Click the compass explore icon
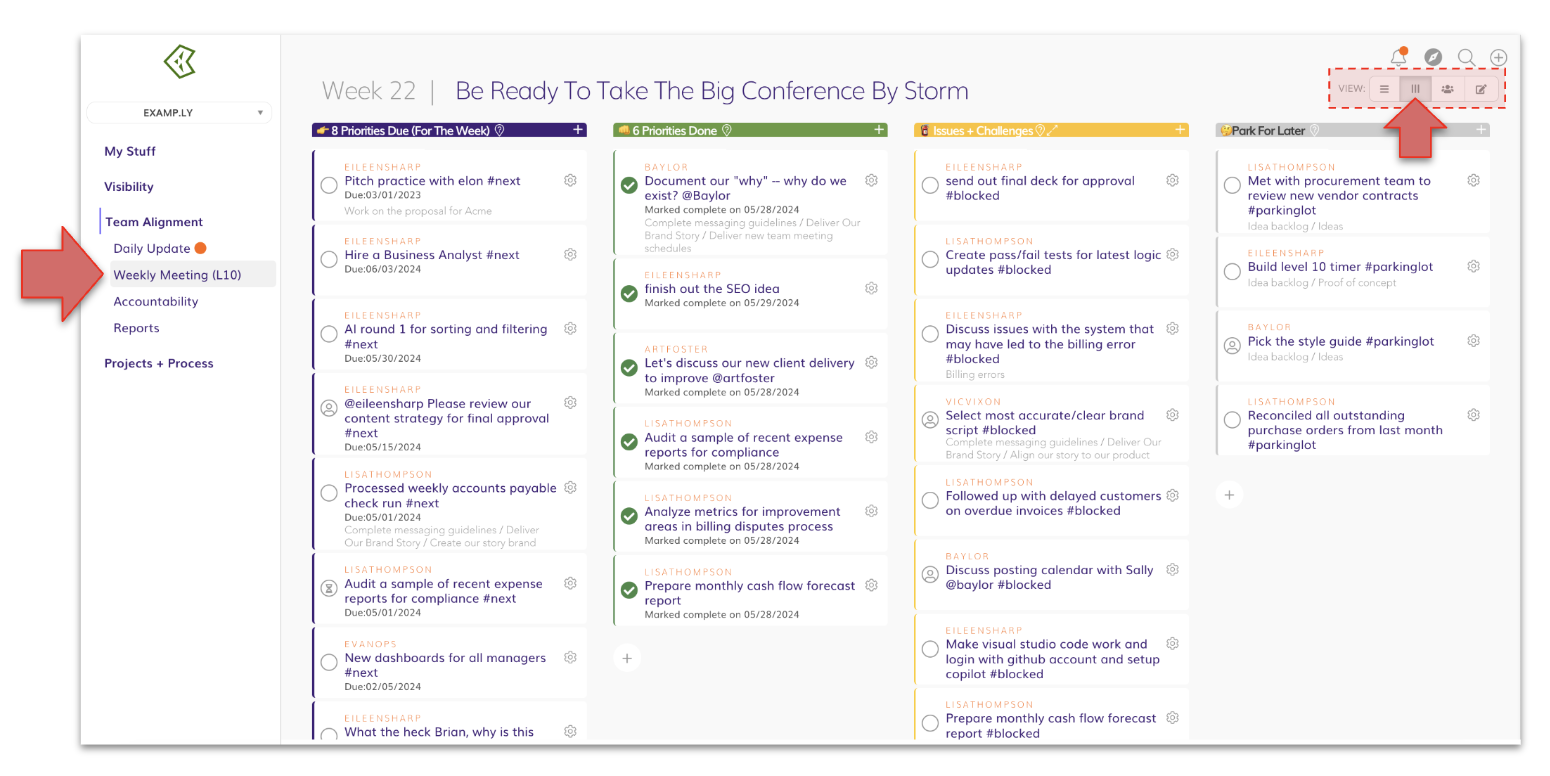Screen dimensions: 1550x776 (x=1433, y=58)
